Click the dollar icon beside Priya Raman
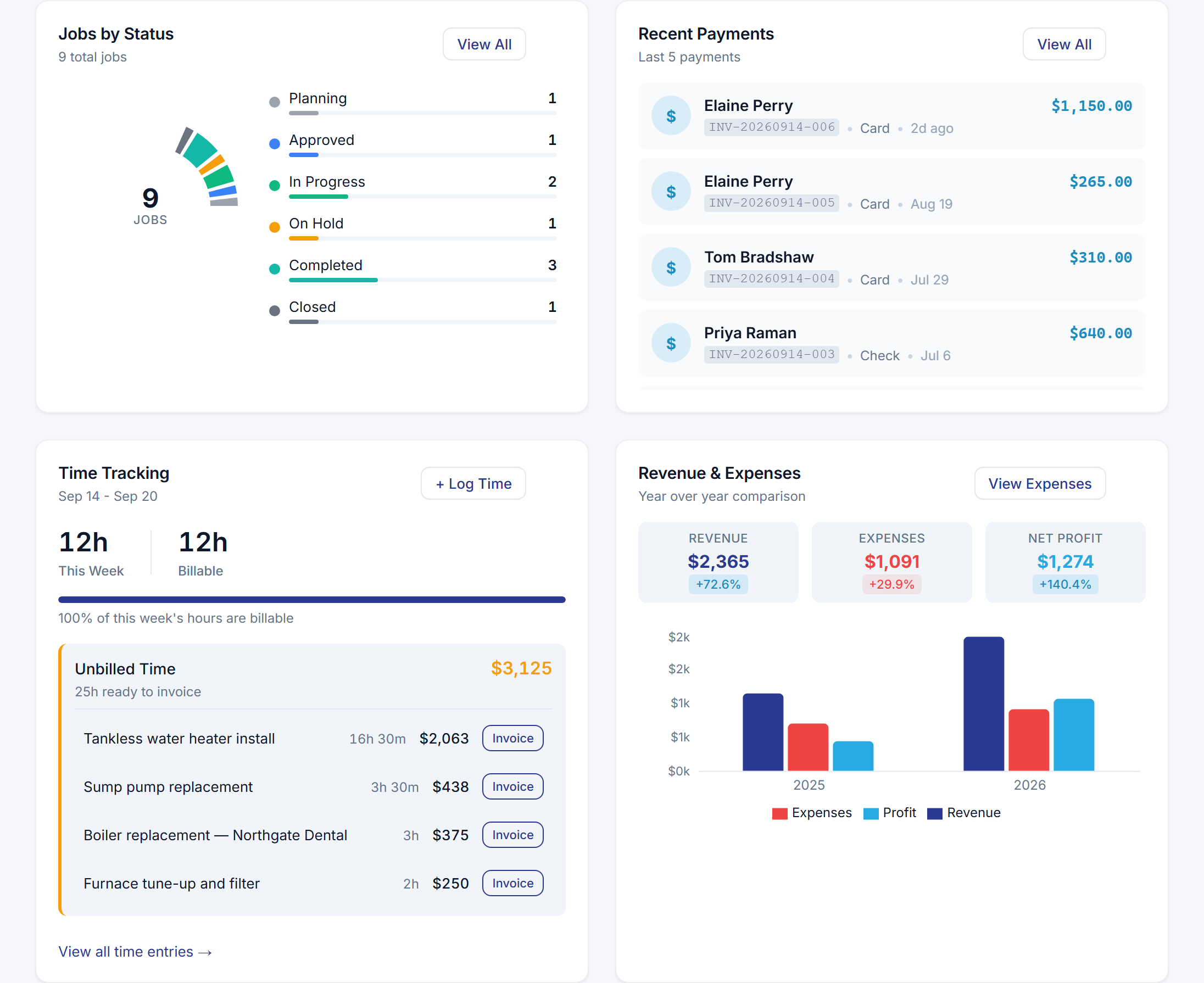This screenshot has height=983, width=1204. click(x=671, y=343)
